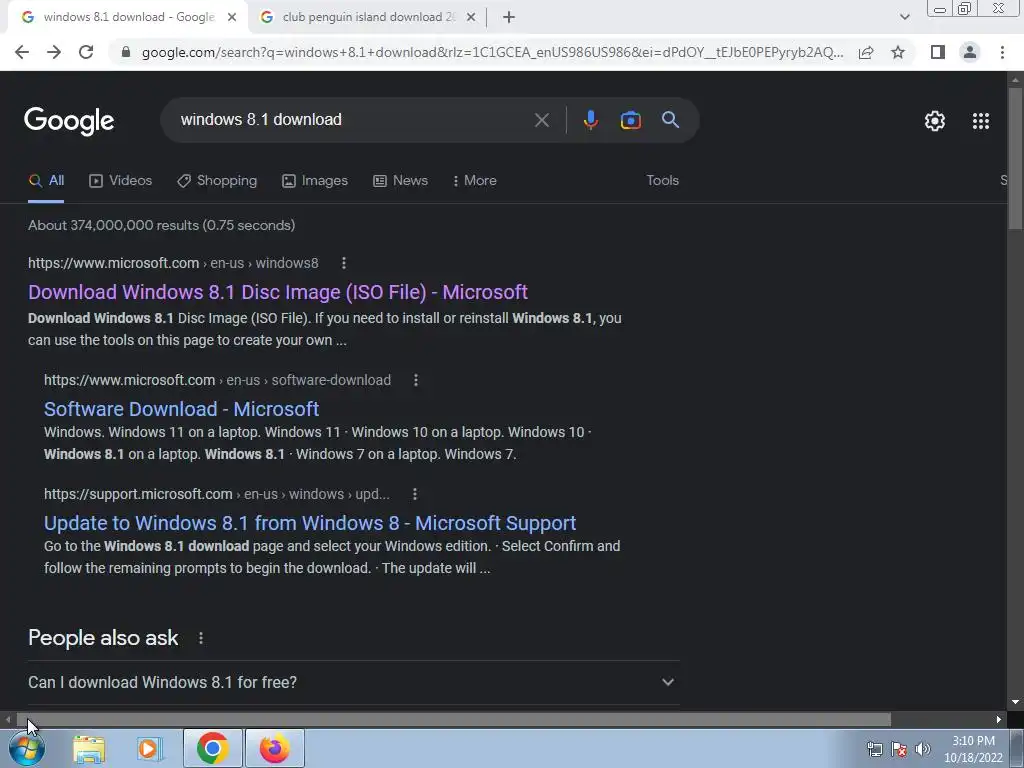
Task: Open options for support.microsoft.com result
Action: (x=415, y=494)
